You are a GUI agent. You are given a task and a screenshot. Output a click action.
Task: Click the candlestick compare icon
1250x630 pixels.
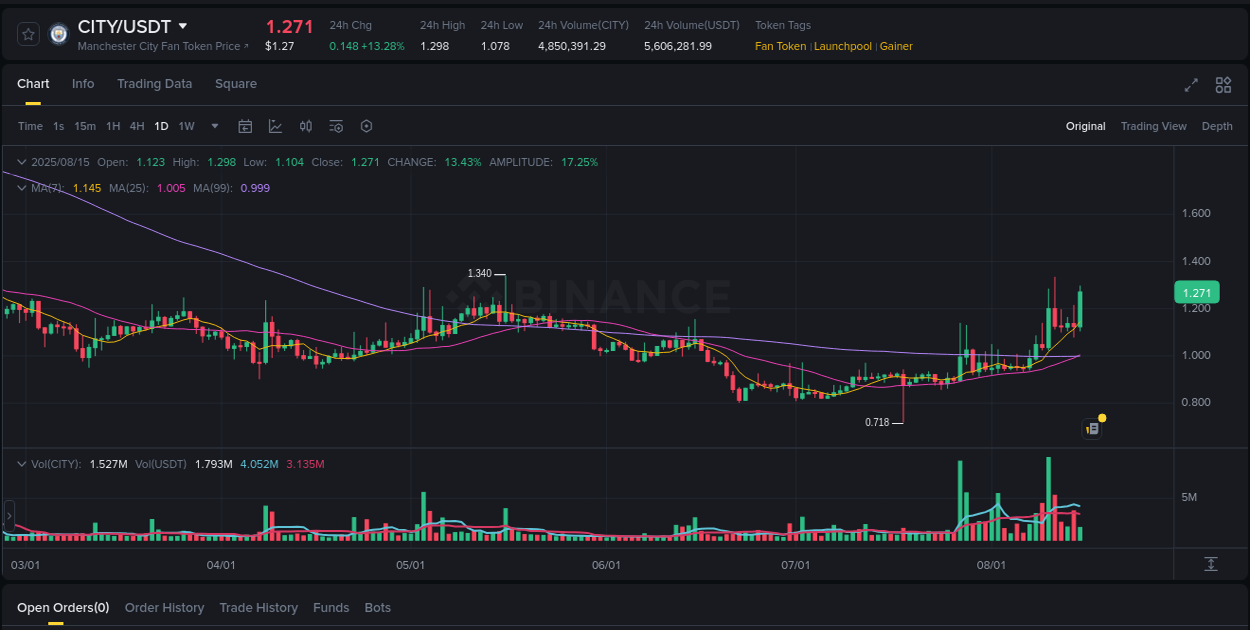(x=306, y=126)
